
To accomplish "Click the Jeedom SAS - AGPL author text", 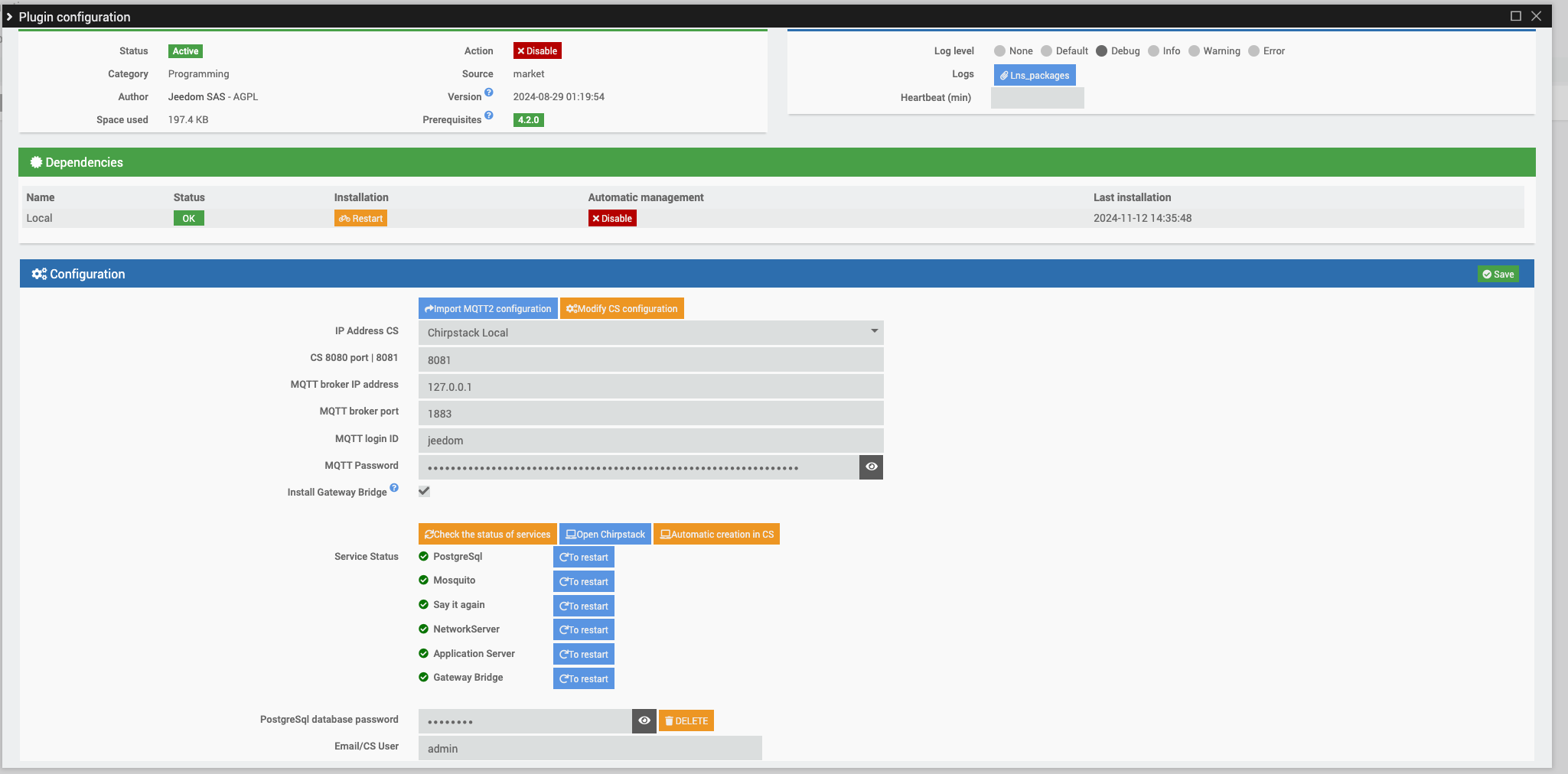I will click(213, 97).
